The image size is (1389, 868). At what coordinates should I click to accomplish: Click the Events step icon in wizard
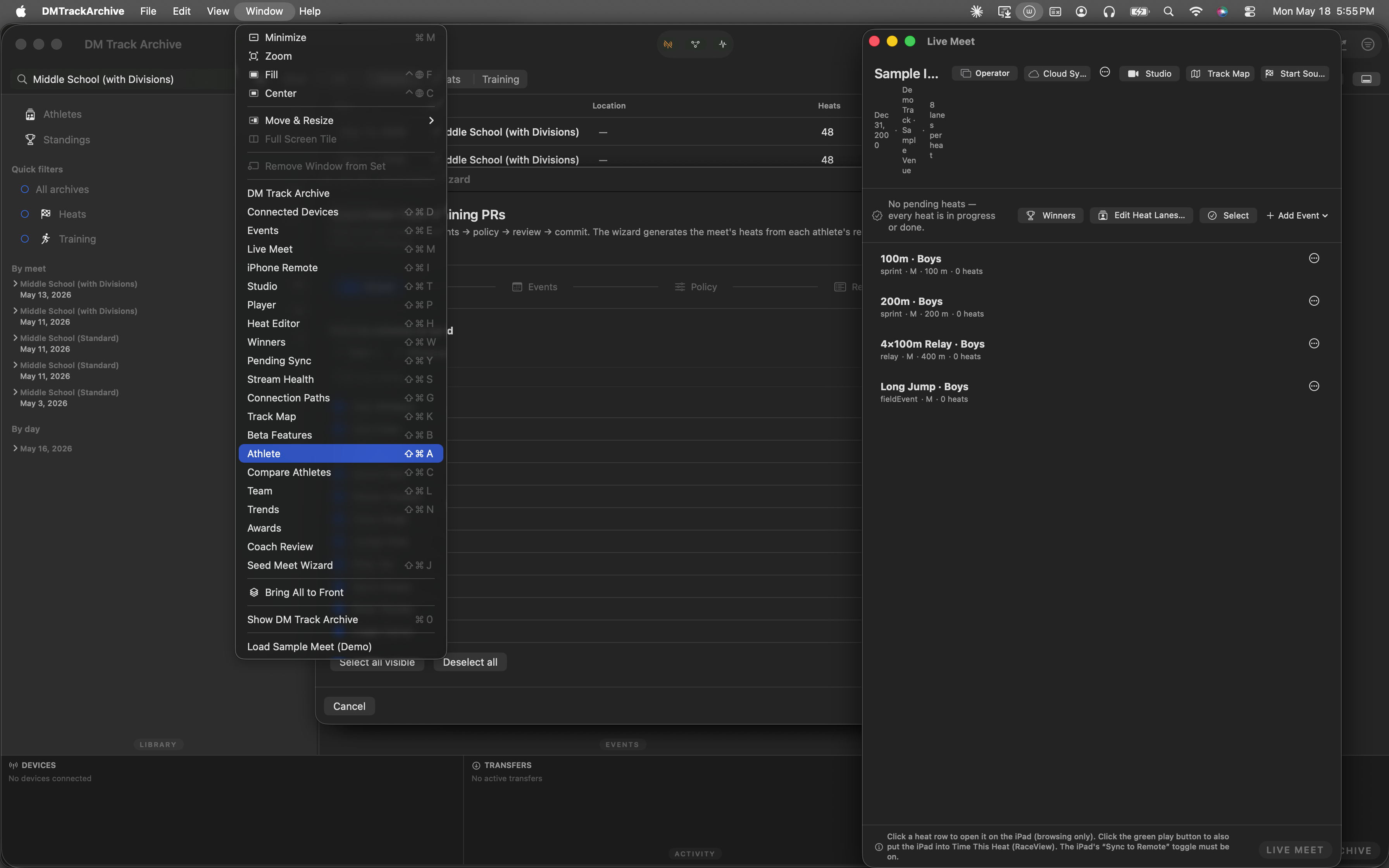(517, 287)
